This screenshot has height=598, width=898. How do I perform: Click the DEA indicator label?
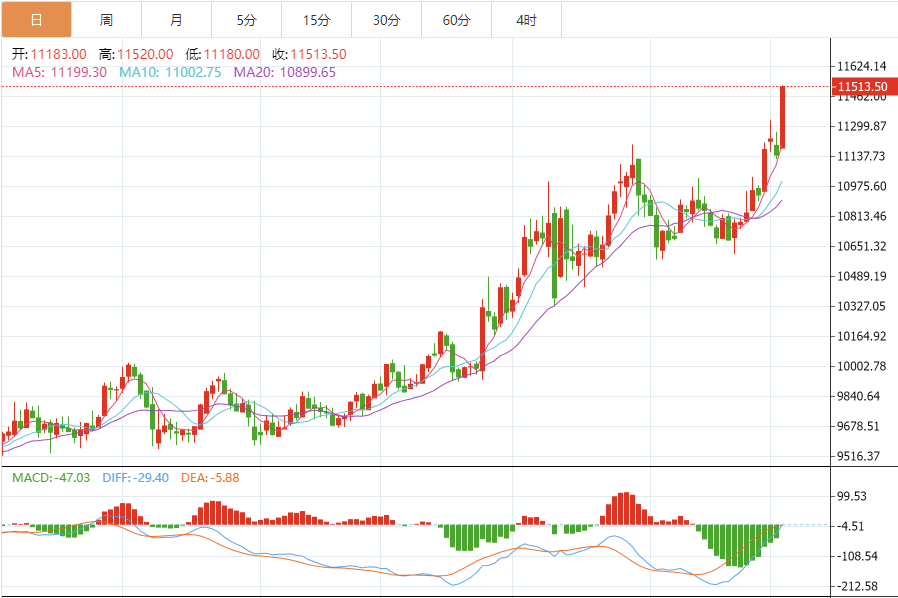pyautogui.click(x=210, y=478)
